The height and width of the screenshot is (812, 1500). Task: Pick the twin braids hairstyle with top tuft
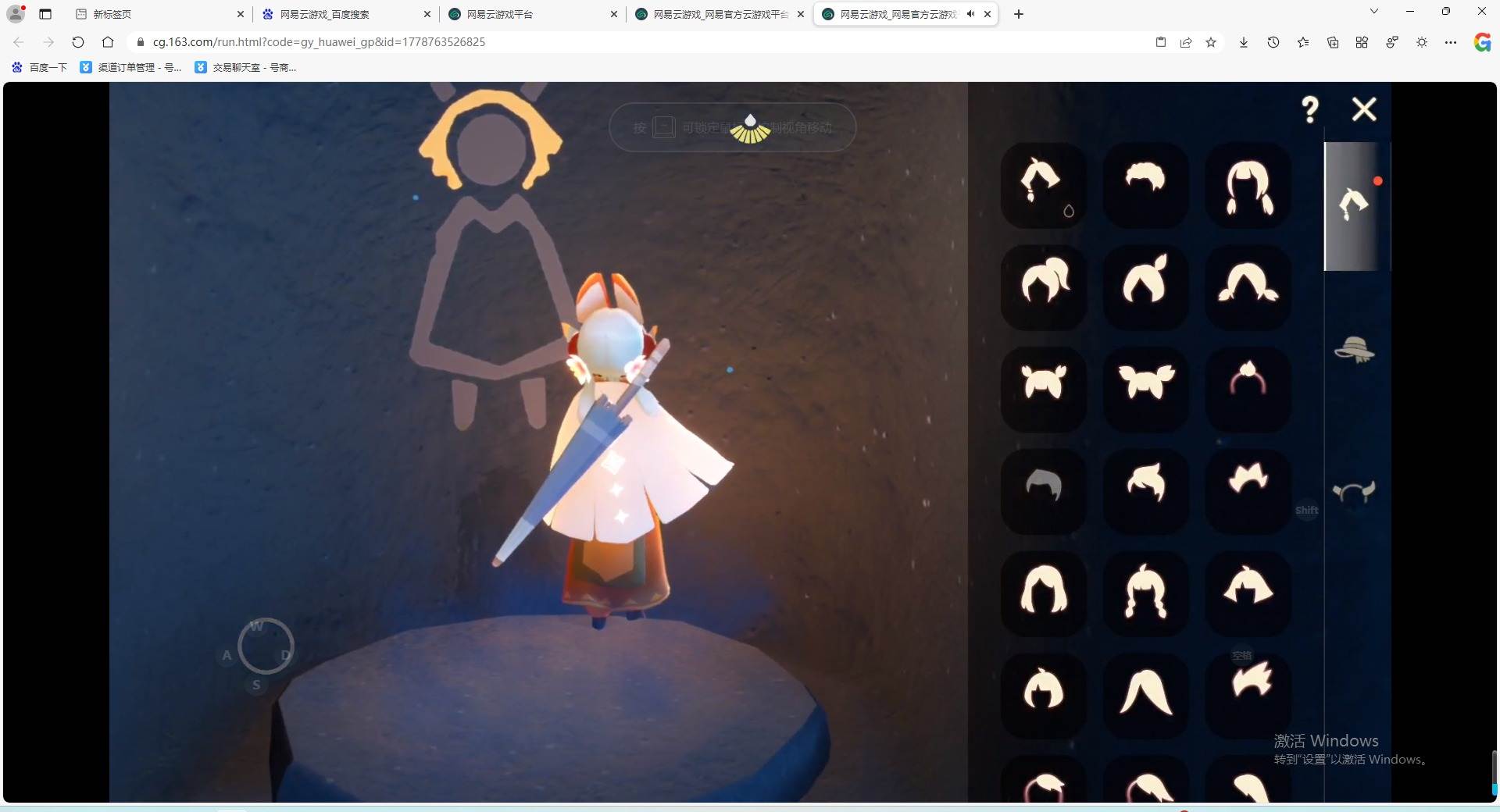click(x=1145, y=593)
